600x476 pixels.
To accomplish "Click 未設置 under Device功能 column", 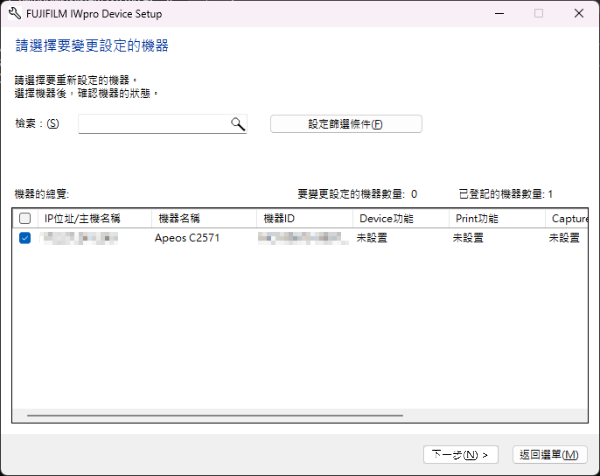I will 372,238.
